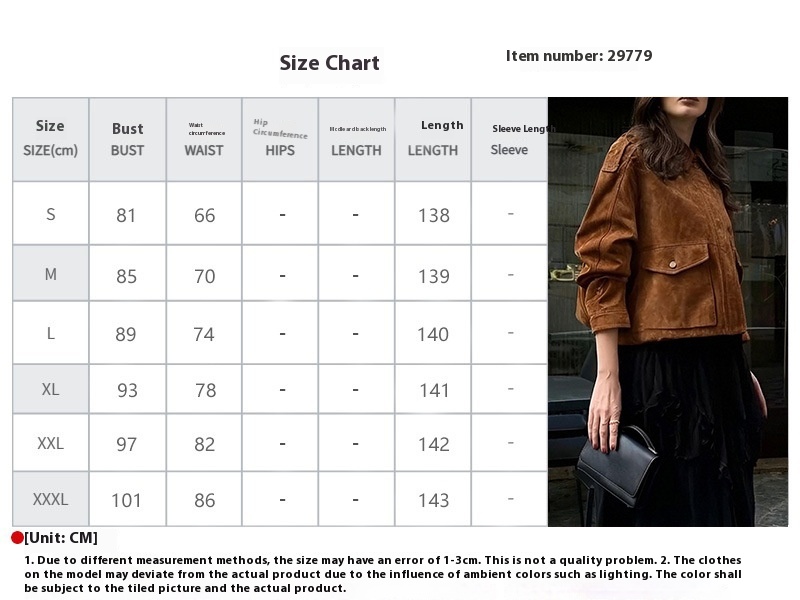Select the Size Chart title

point(330,63)
